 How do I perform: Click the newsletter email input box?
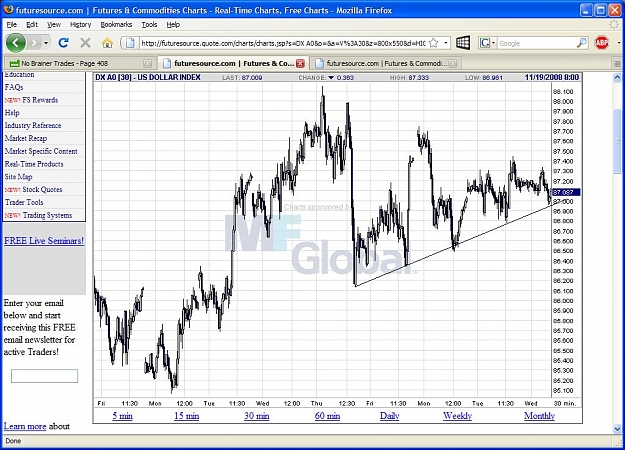tap(44, 376)
